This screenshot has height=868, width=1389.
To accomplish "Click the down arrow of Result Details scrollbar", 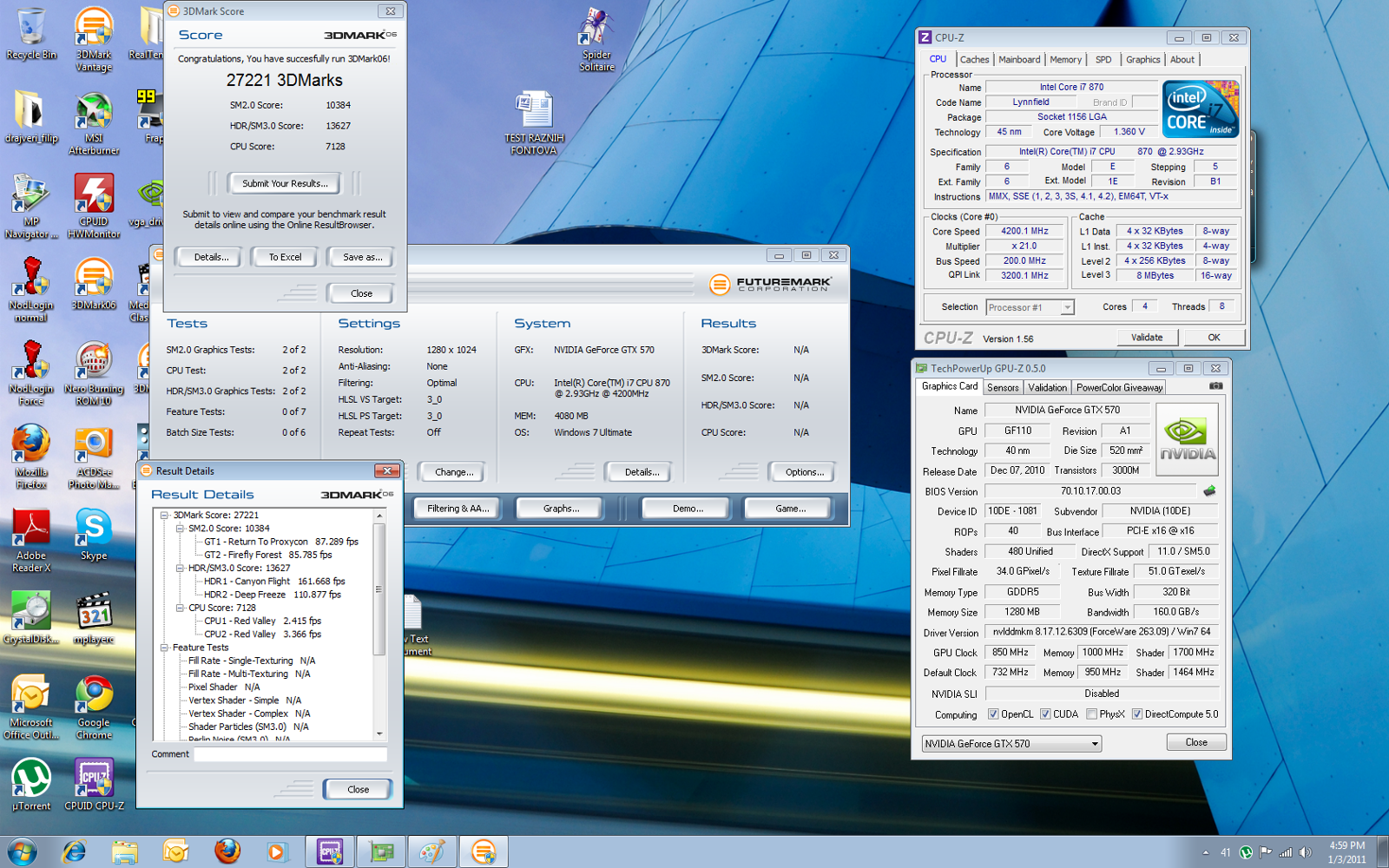I will coord(379,734).
